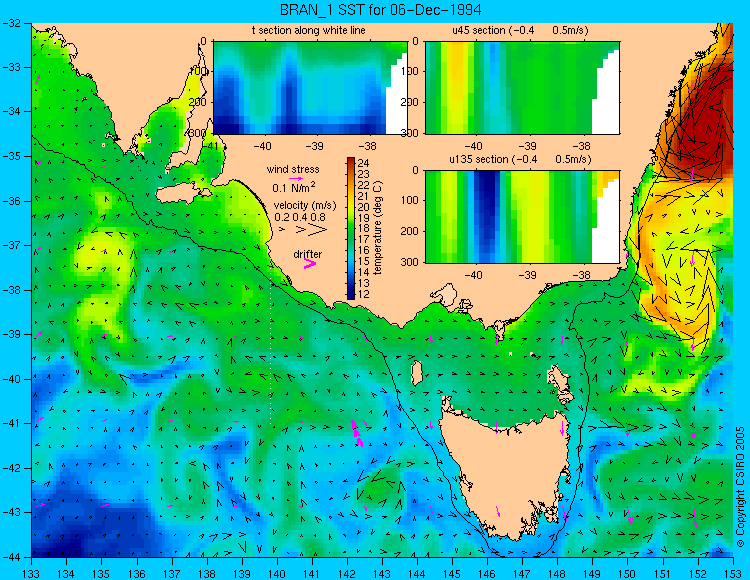Click the -37 latitude axis label
The height and width of the screenshot is (580, 750).
(x=12, y=245)
